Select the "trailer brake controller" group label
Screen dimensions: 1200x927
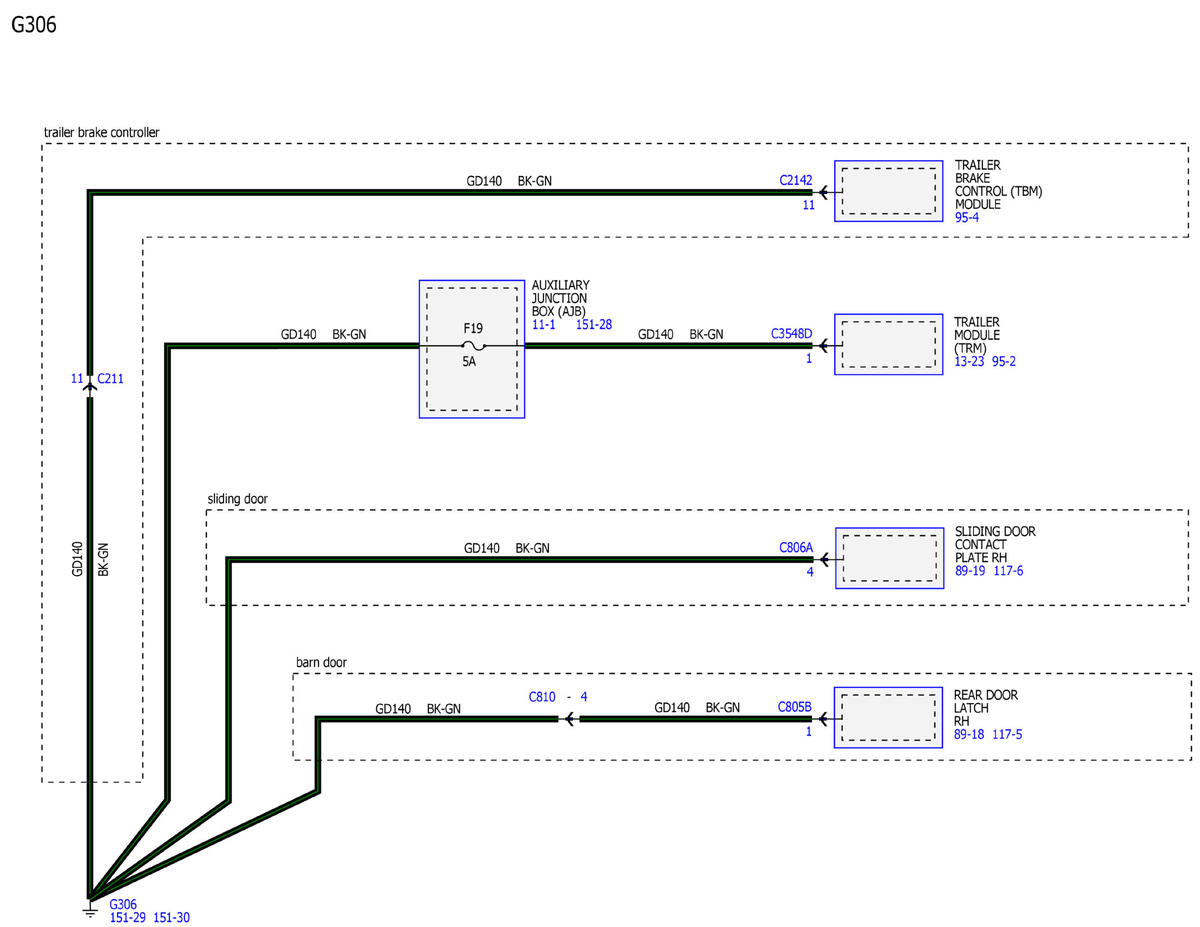(102, 132)
